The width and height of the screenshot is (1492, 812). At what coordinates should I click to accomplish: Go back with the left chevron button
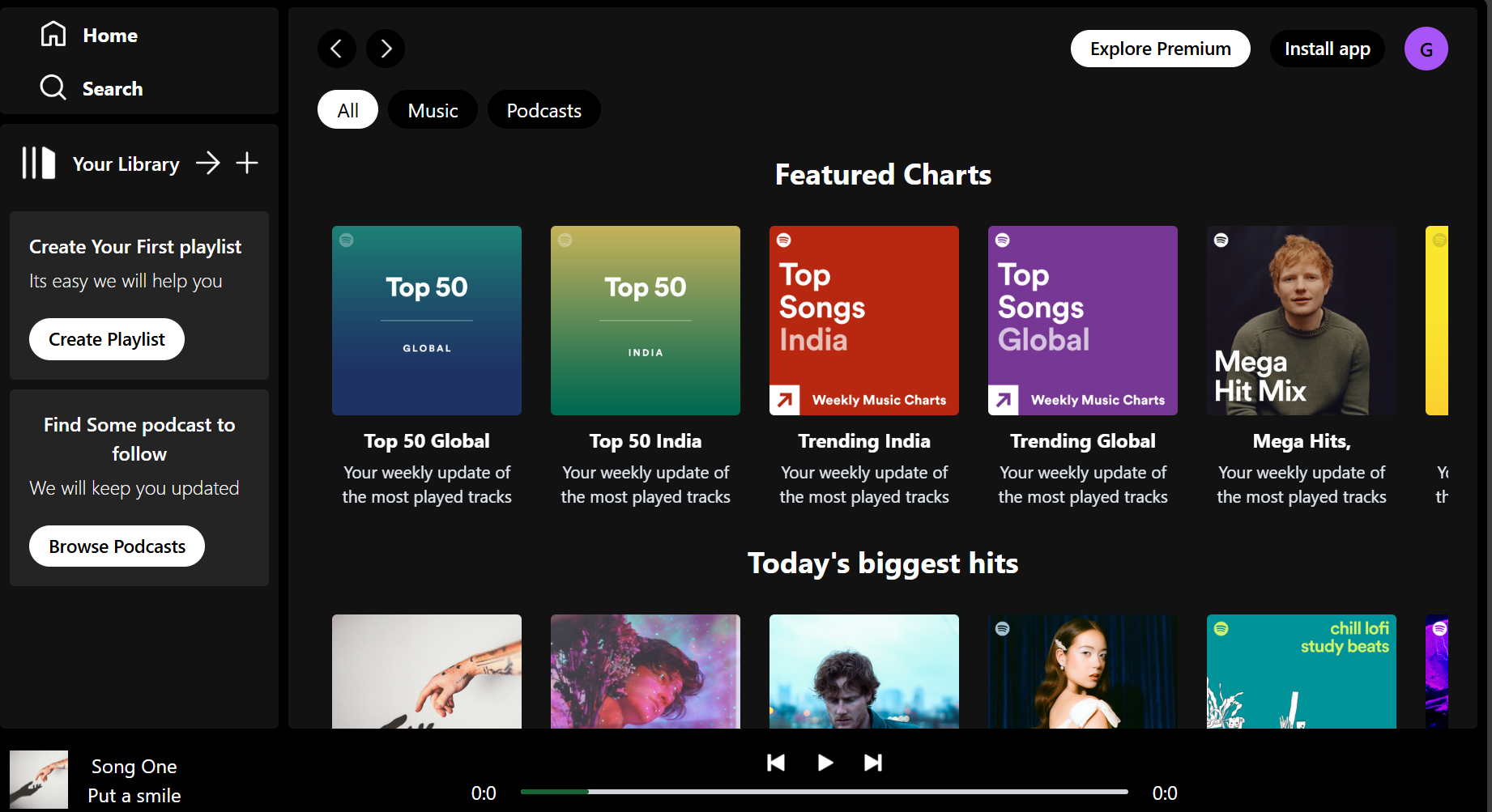coord(337,49)
